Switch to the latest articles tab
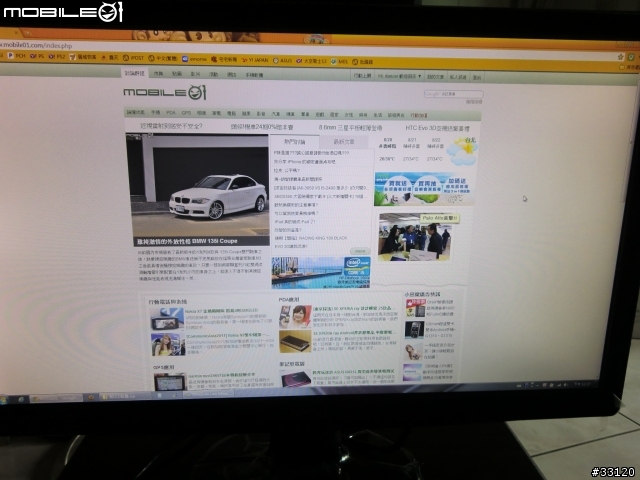The image size is (640, 480). (x=344, y=142)
